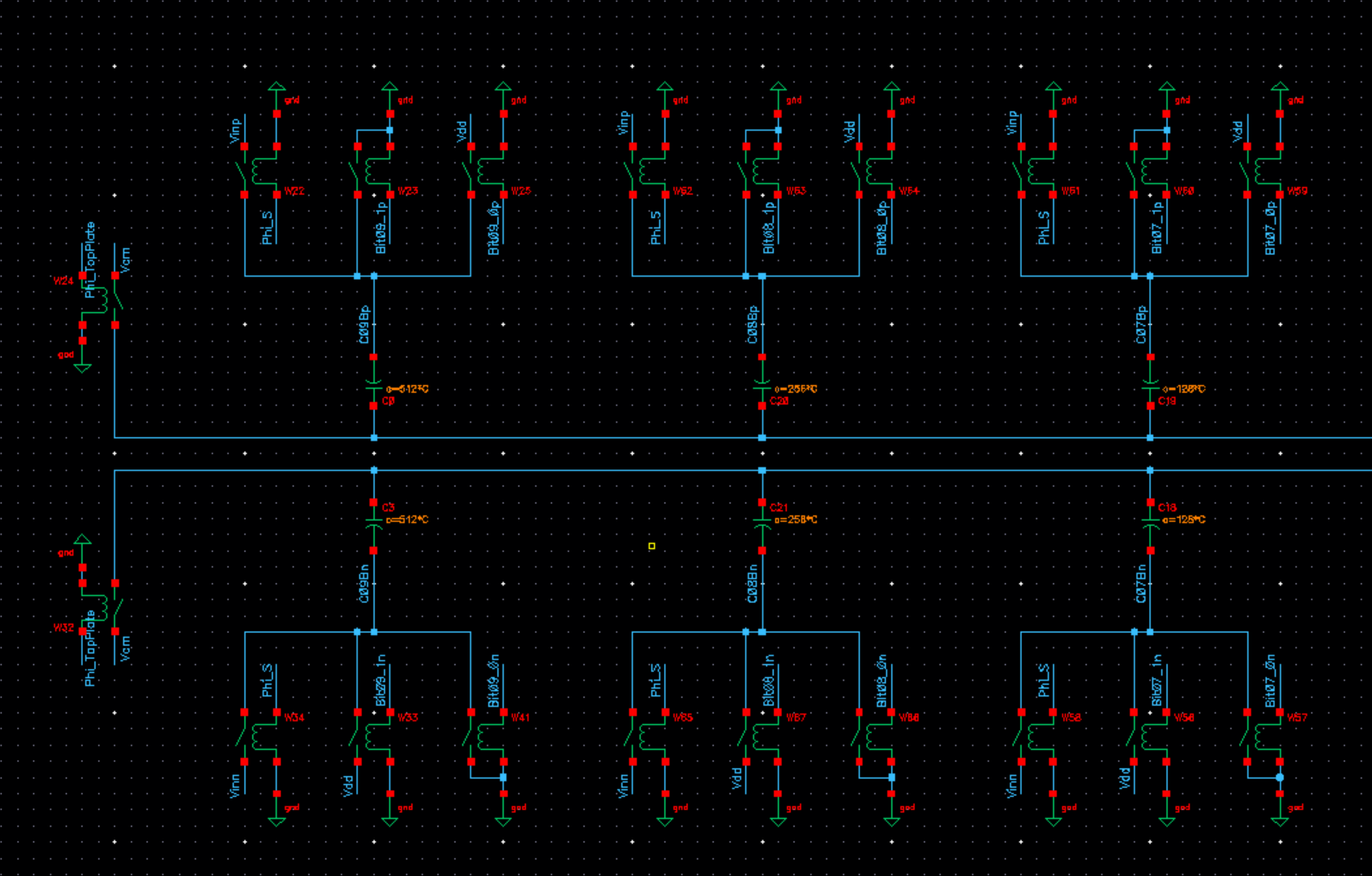Click the Vinp label beside switch W22

click(236, 129)
